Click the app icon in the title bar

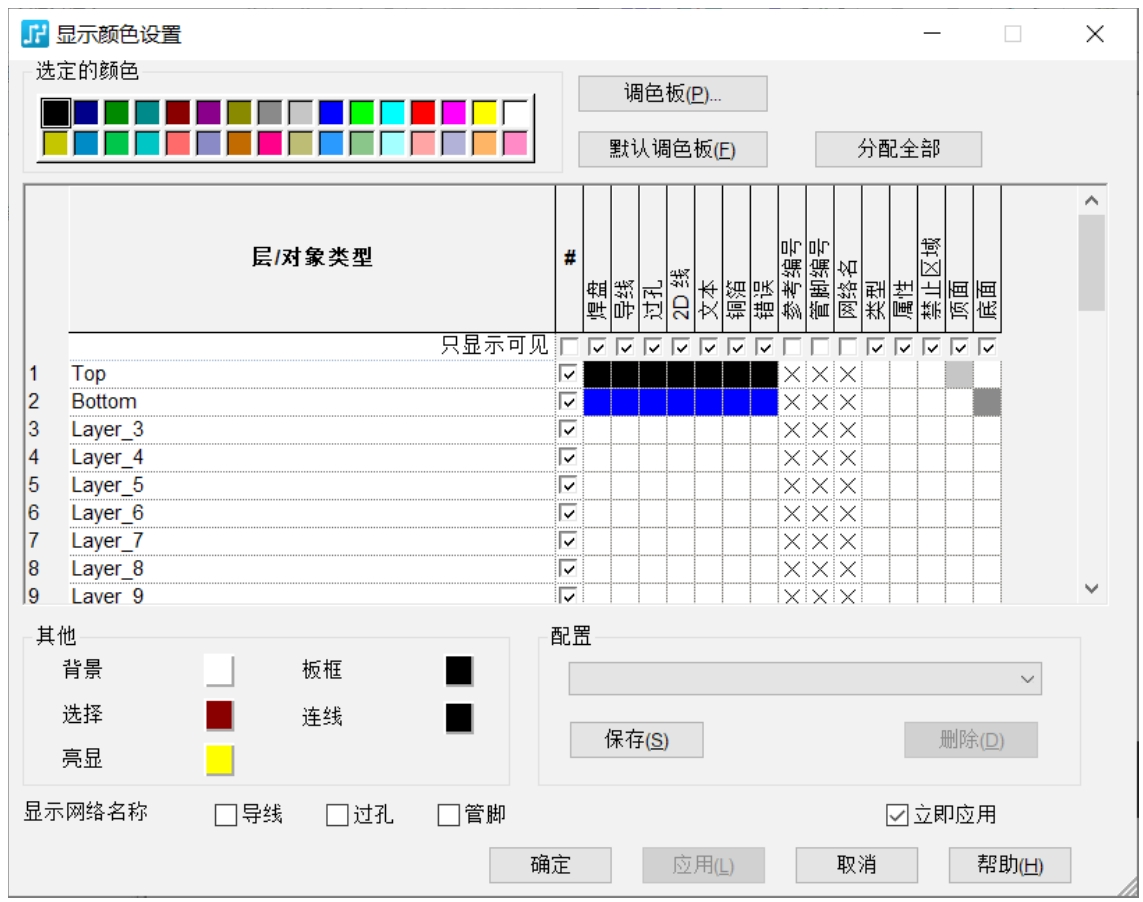pos(35,34)
